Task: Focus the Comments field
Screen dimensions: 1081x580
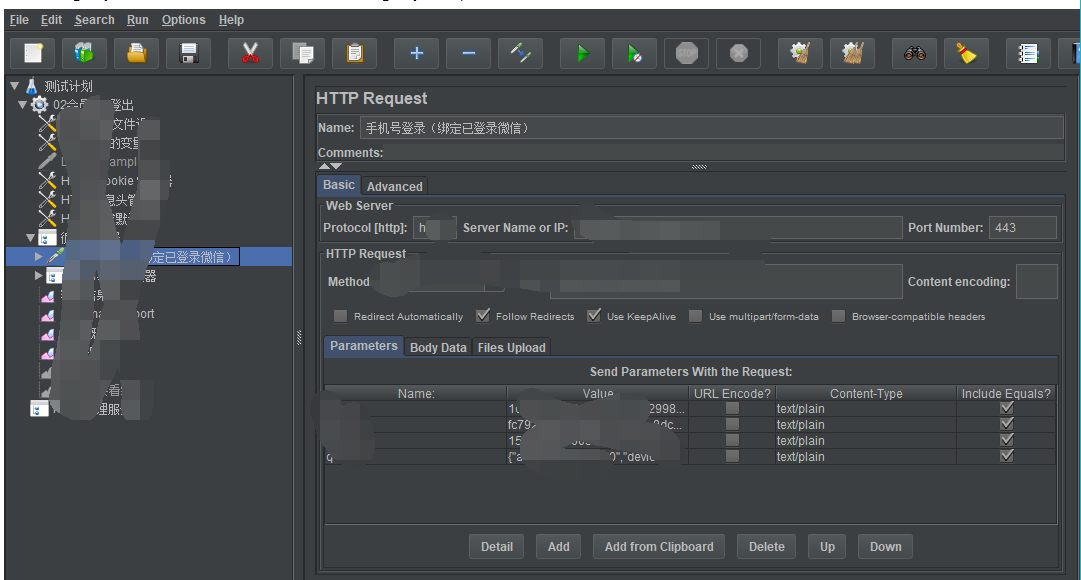Action: [724, 152]
